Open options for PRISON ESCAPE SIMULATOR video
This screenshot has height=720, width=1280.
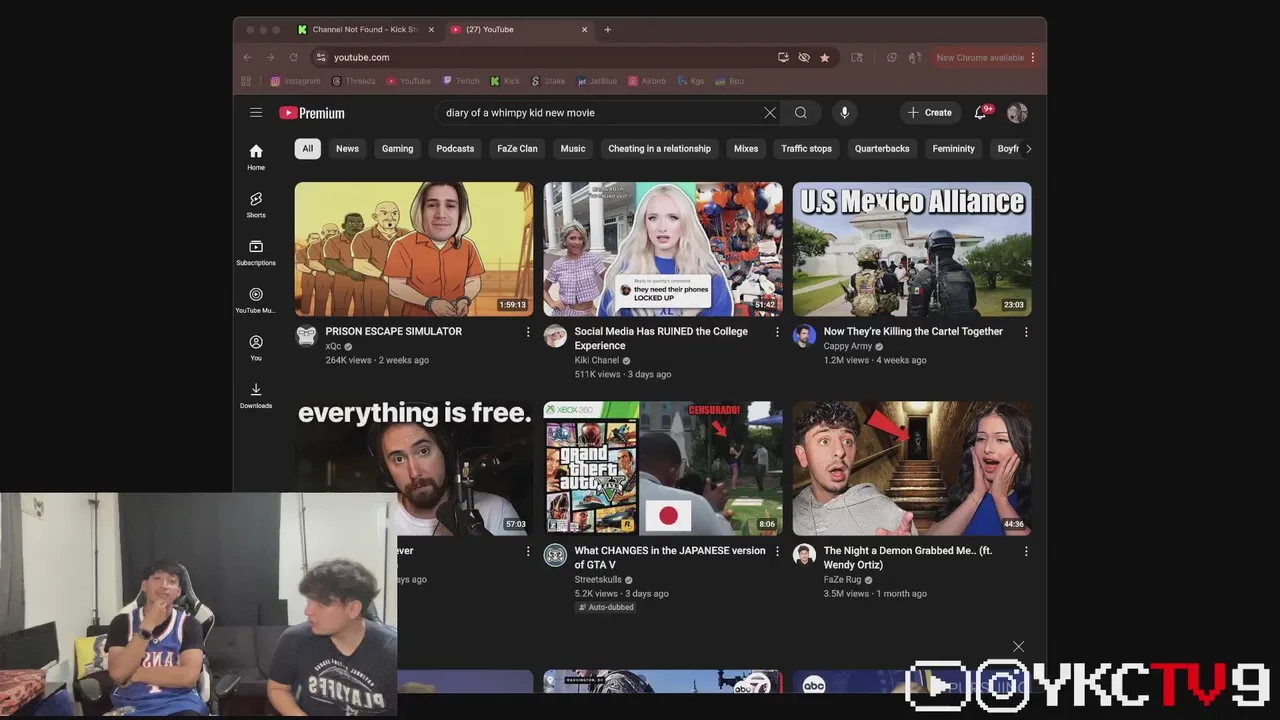(528, 332)
